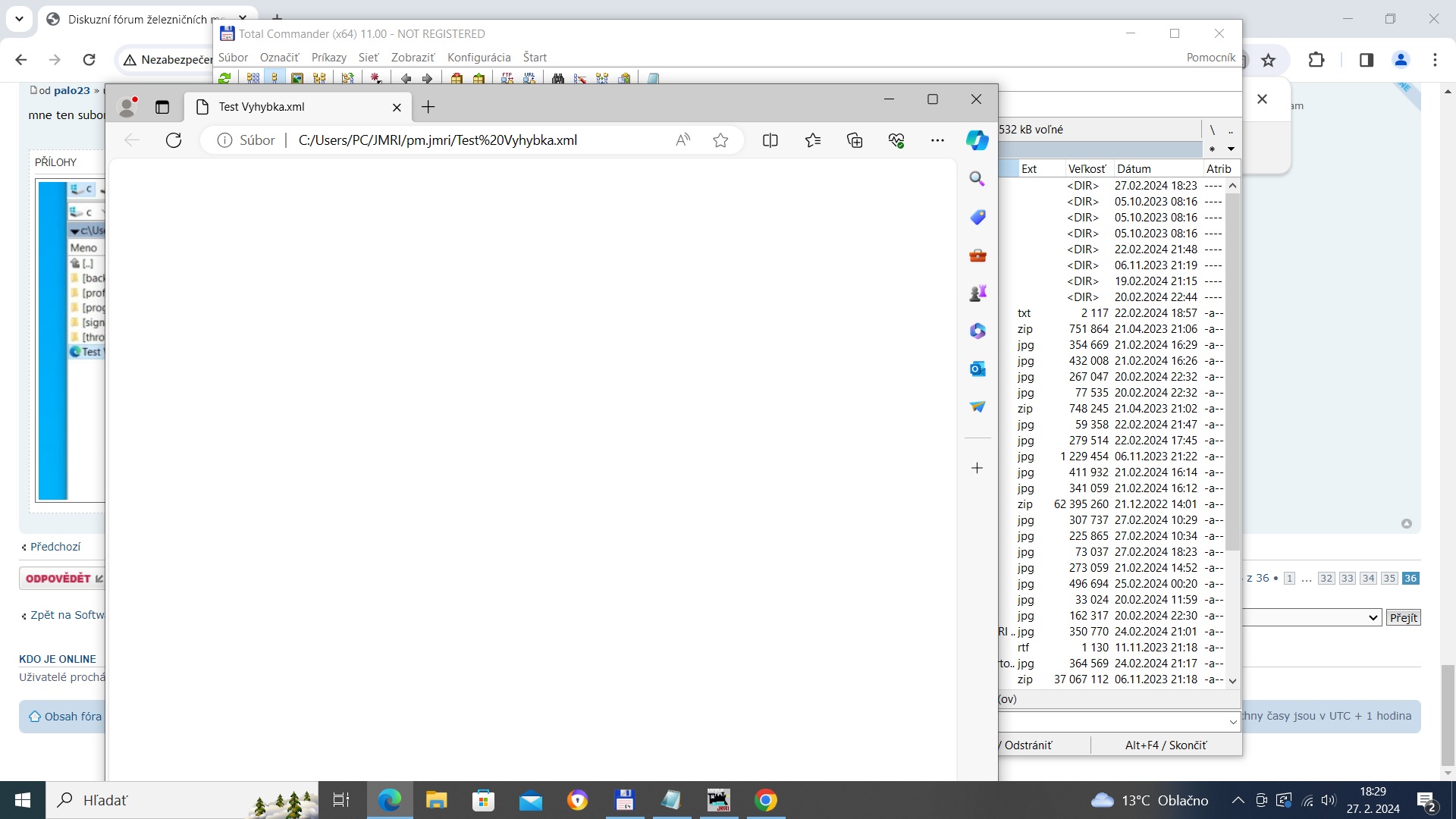Open Tools briefcase in Edge sidebar

click(977, 256)
